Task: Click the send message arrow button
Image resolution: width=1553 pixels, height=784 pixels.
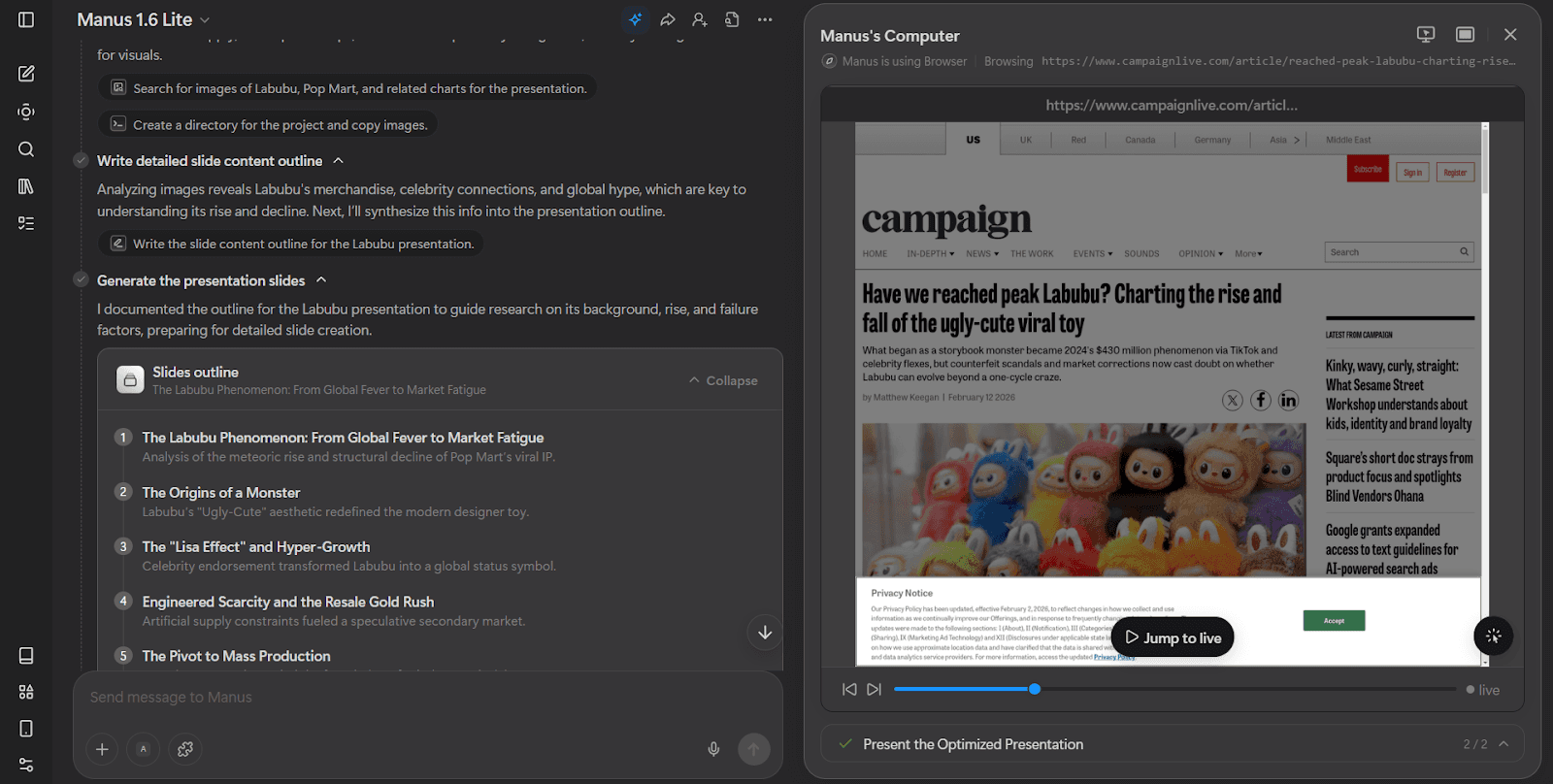Action: (x=754, y=749)
